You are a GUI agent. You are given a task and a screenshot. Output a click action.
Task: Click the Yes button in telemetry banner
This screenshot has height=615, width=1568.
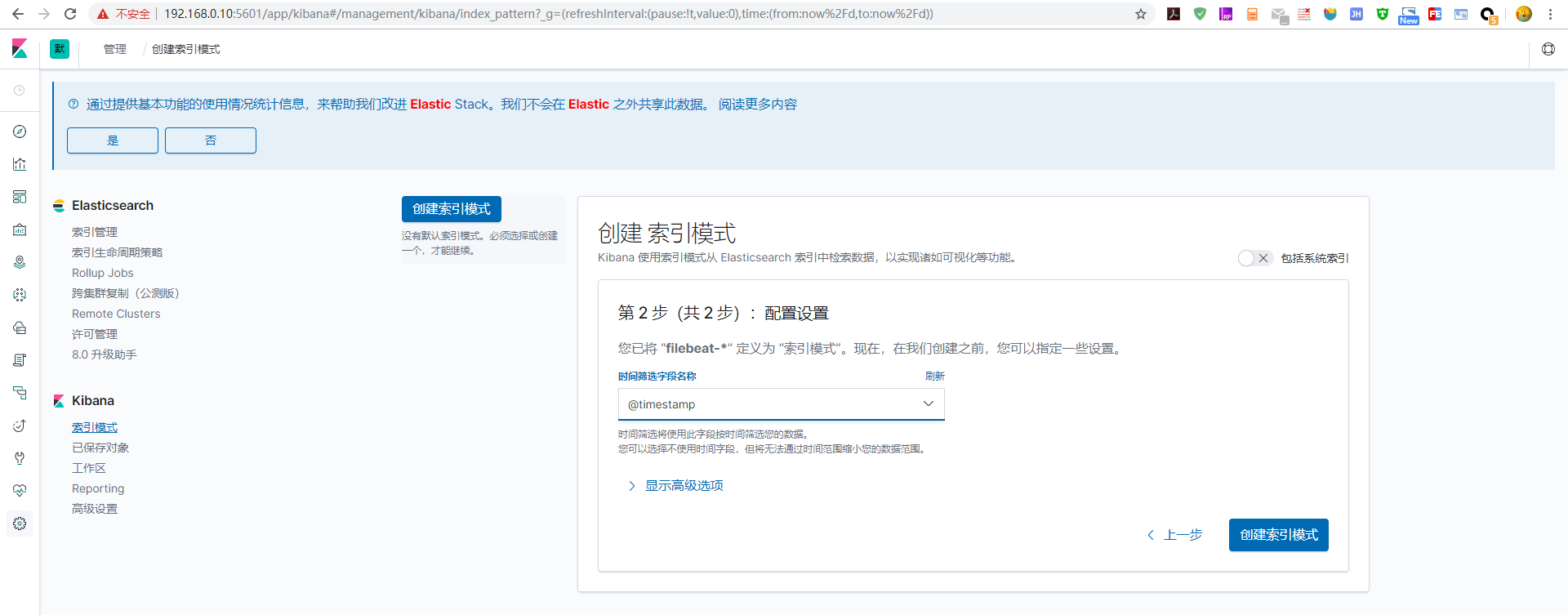pyautogui.click(x=113, y=140)
